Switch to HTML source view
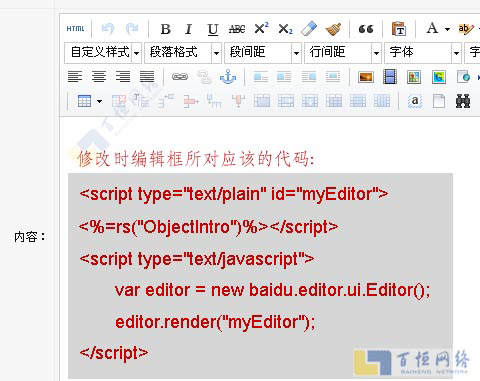480x381 pixels. 75,29
